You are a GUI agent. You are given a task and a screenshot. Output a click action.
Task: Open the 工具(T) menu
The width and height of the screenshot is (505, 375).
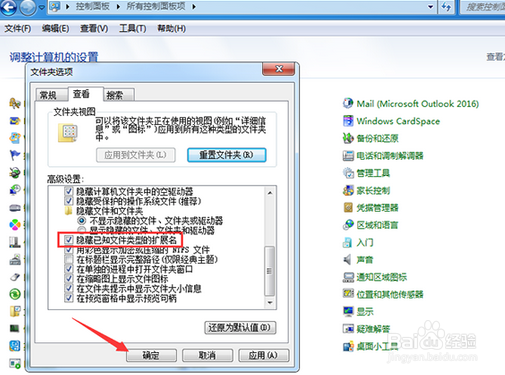(x=133, y=29)
